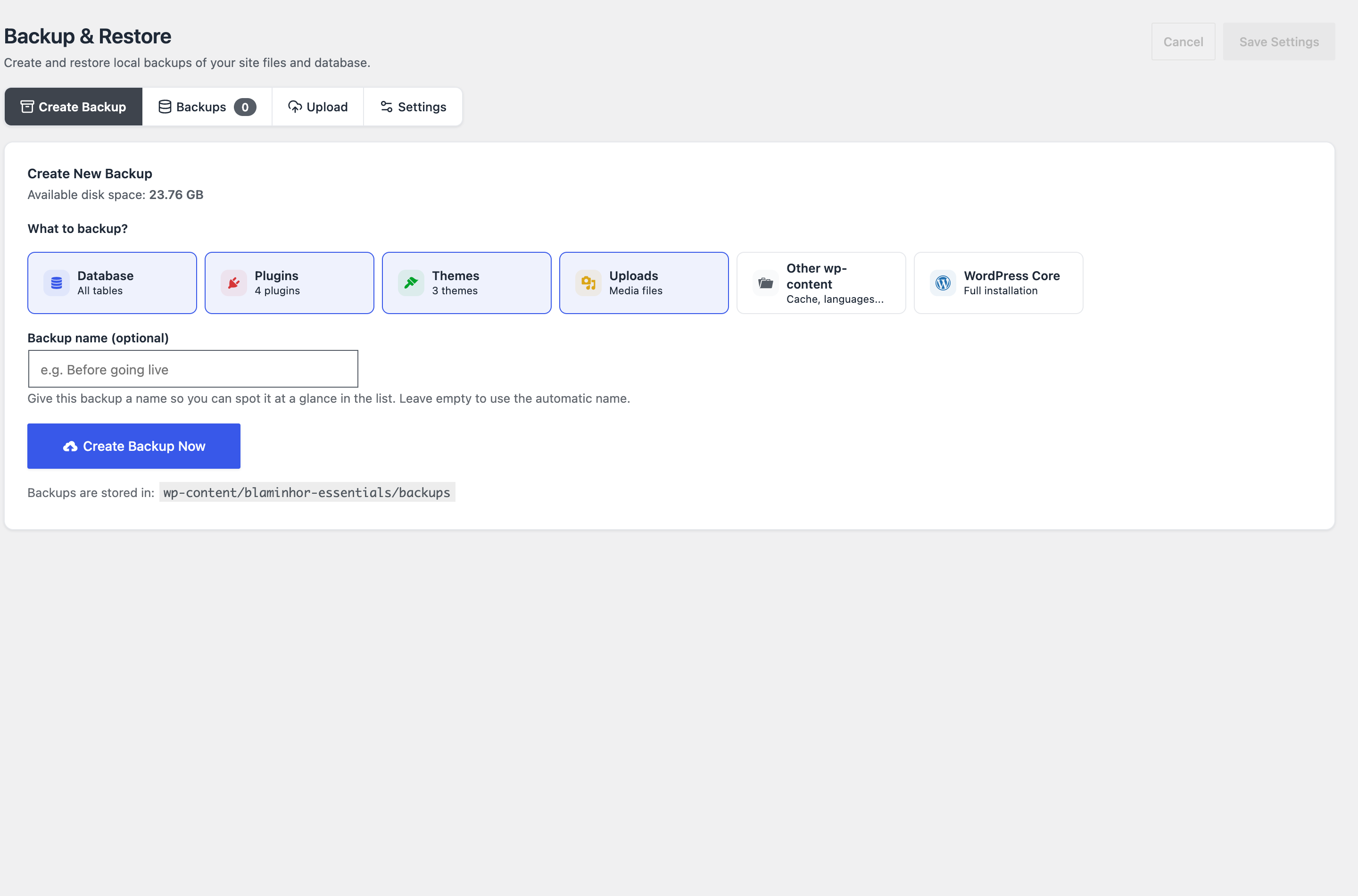Switch to the Create Backup tab
This screenshot has width=1358, height=896.
(73, 107)
